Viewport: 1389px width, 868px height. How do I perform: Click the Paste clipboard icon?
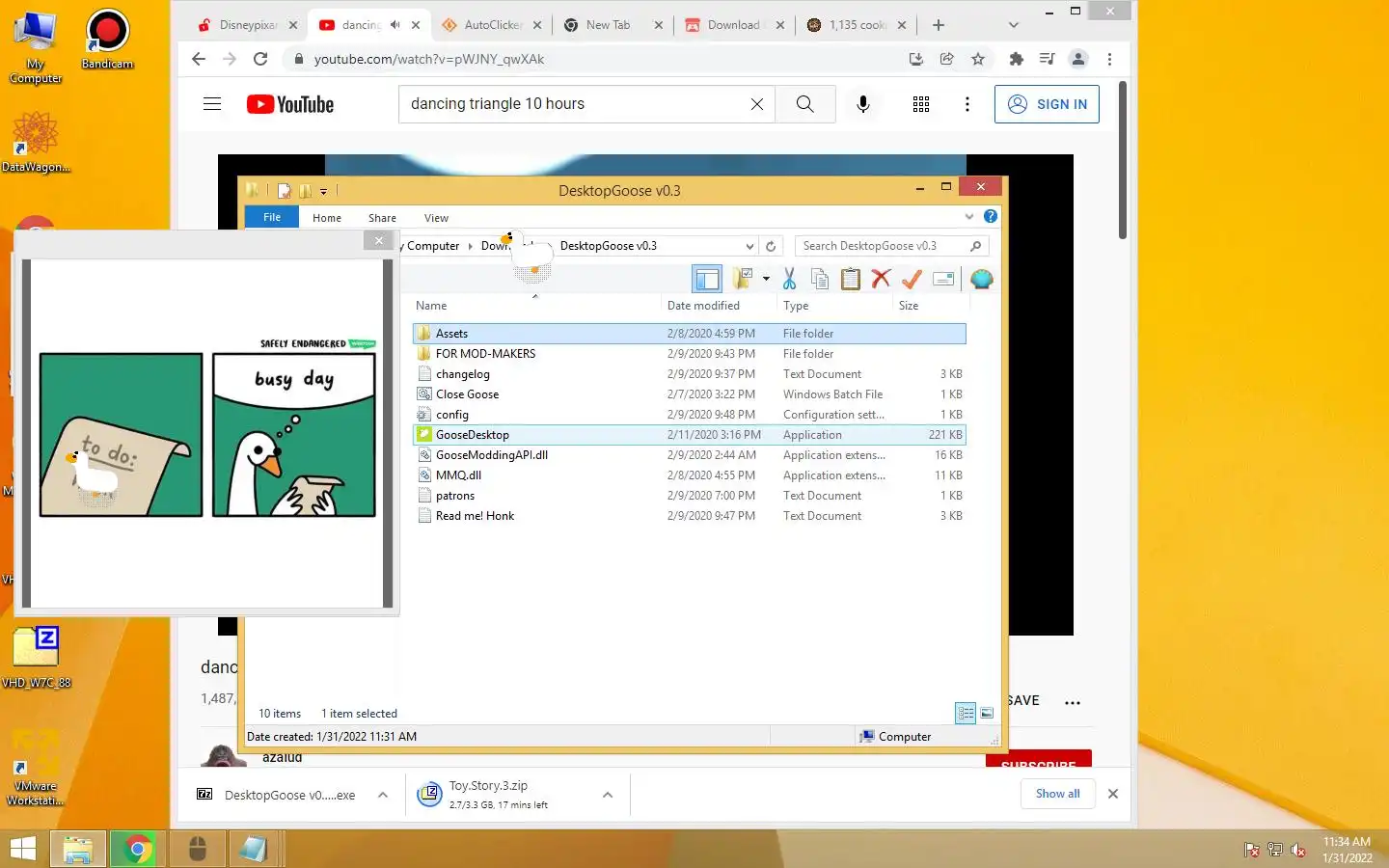[851, 280]
